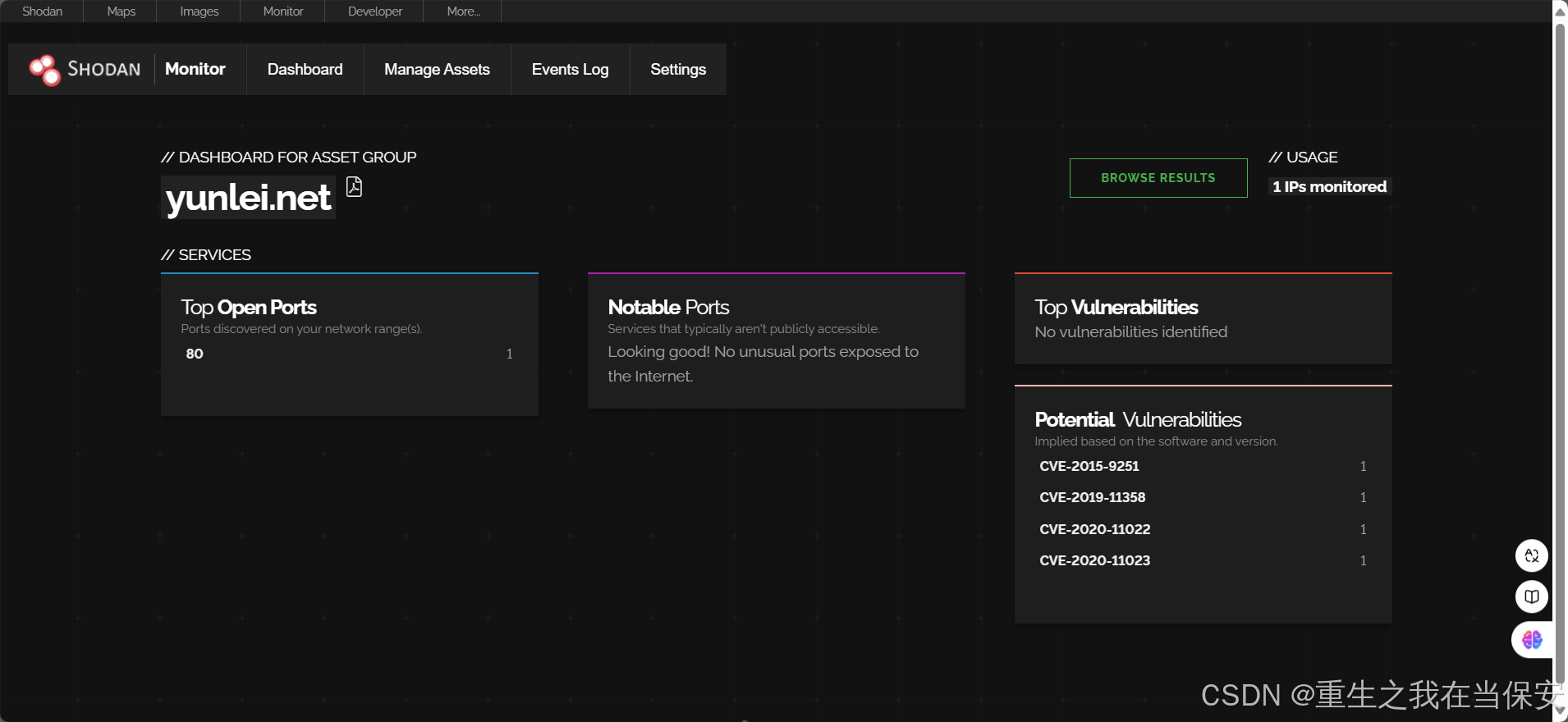1568x722 pixels.
Task: Click the Monitor heading beside logo
Action: [x=195, y=69]
